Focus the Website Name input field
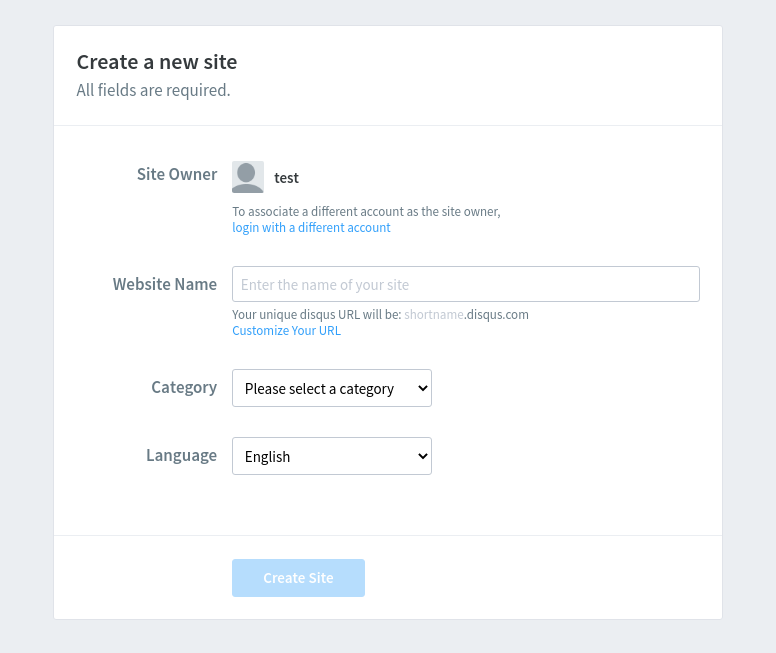 pyautogui.click(x=466, y=284)
